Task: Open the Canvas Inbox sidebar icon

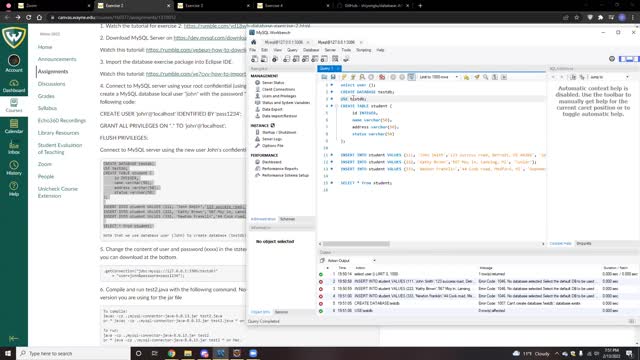Action: (14, 147)
